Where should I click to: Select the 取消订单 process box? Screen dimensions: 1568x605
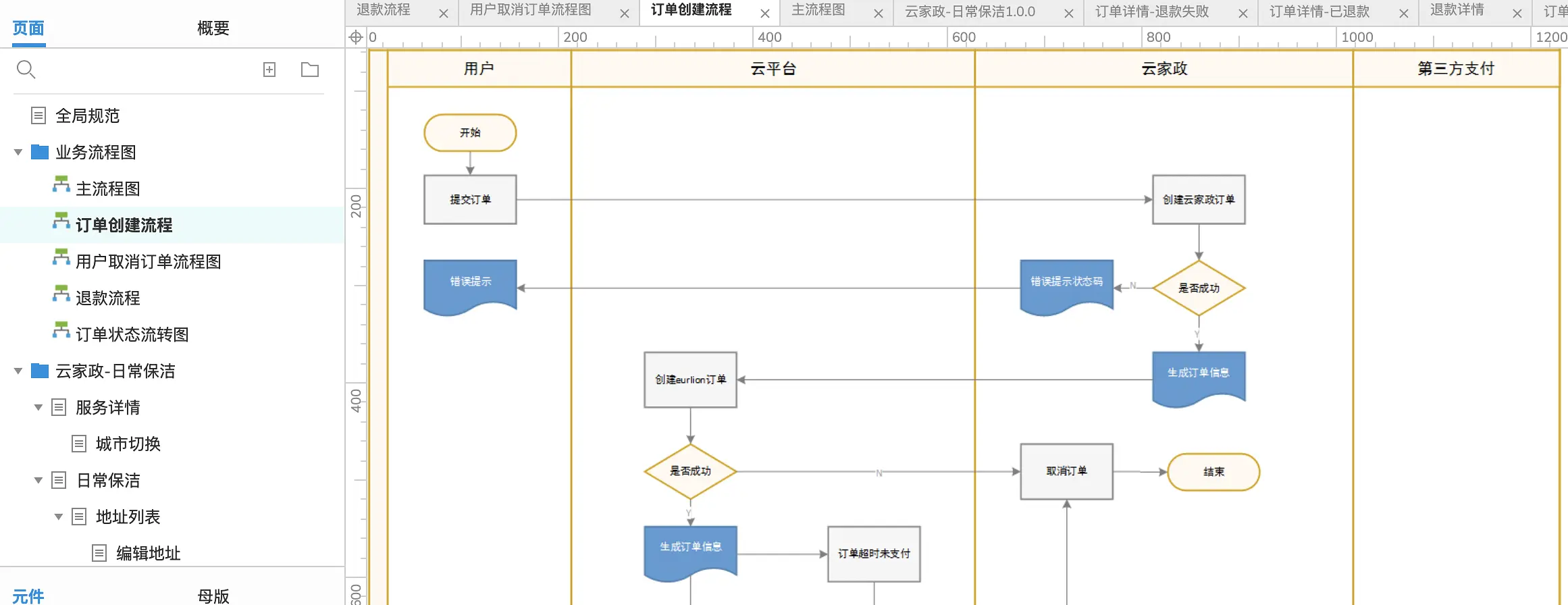[1066, 471]
